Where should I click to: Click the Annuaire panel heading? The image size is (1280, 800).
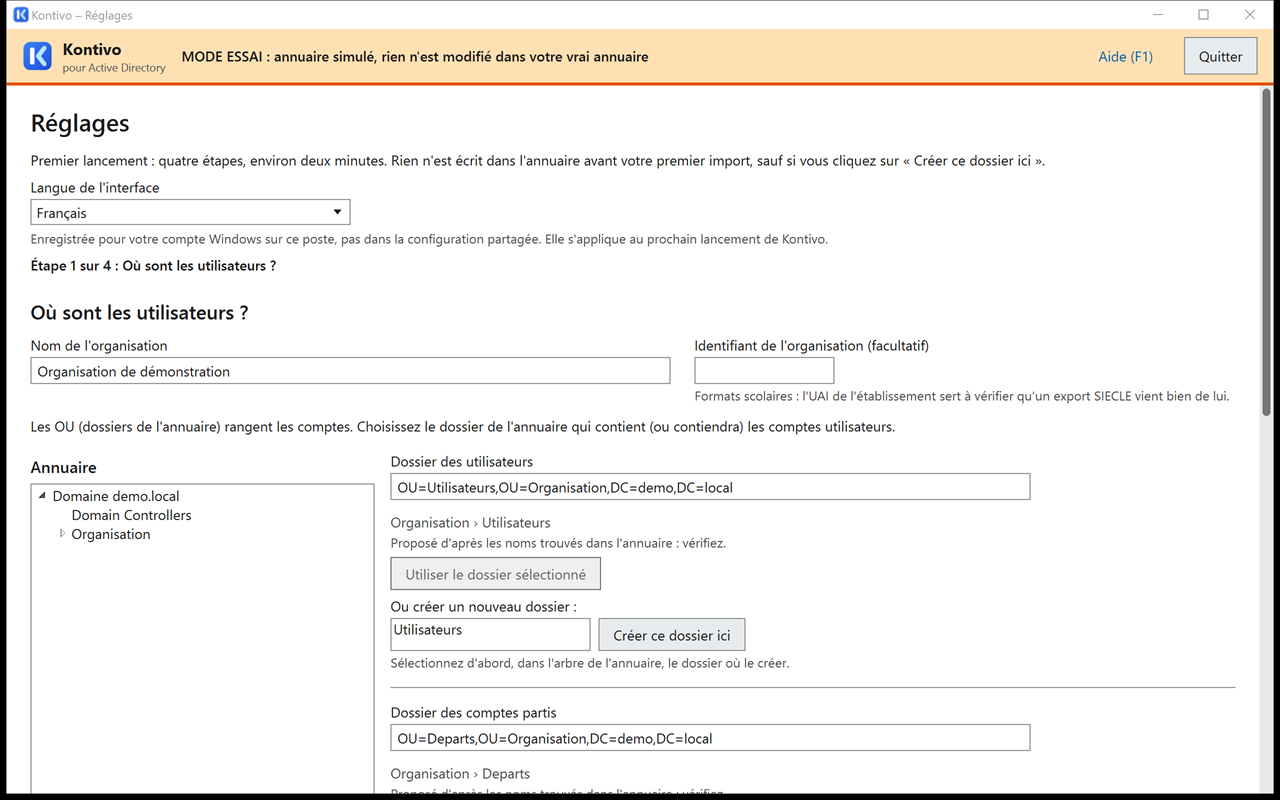point(64,467)
